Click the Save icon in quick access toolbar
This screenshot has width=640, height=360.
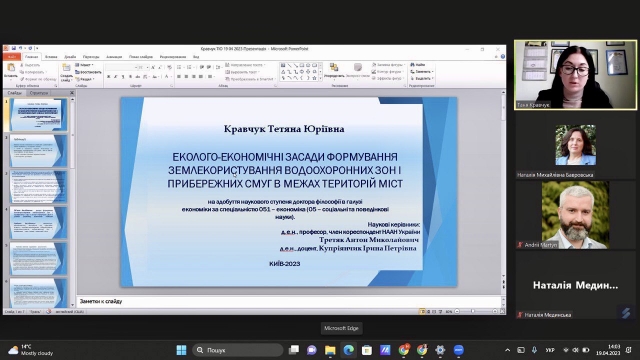point(13,48)
